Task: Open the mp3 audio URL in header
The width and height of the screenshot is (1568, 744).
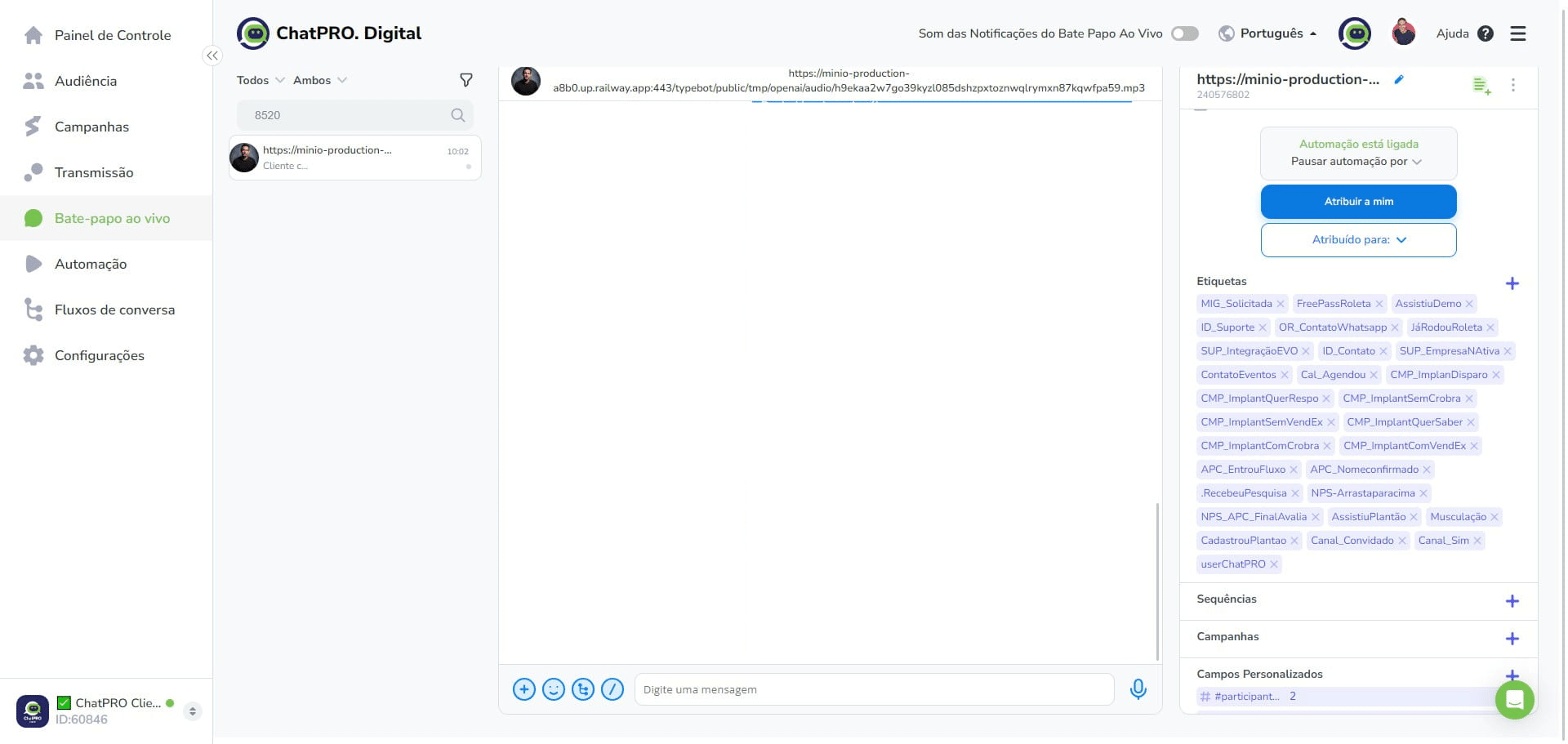Action: point(849,80)
